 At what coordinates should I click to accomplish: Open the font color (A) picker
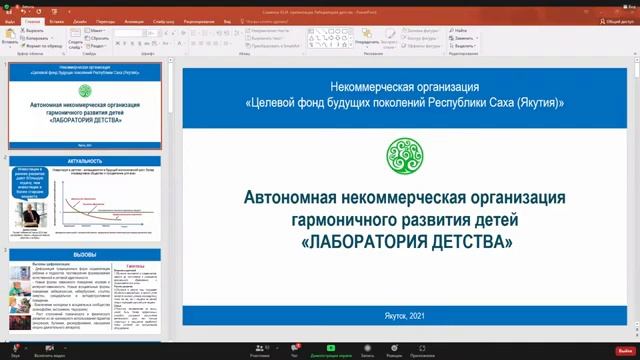click(x=180, y=43)
